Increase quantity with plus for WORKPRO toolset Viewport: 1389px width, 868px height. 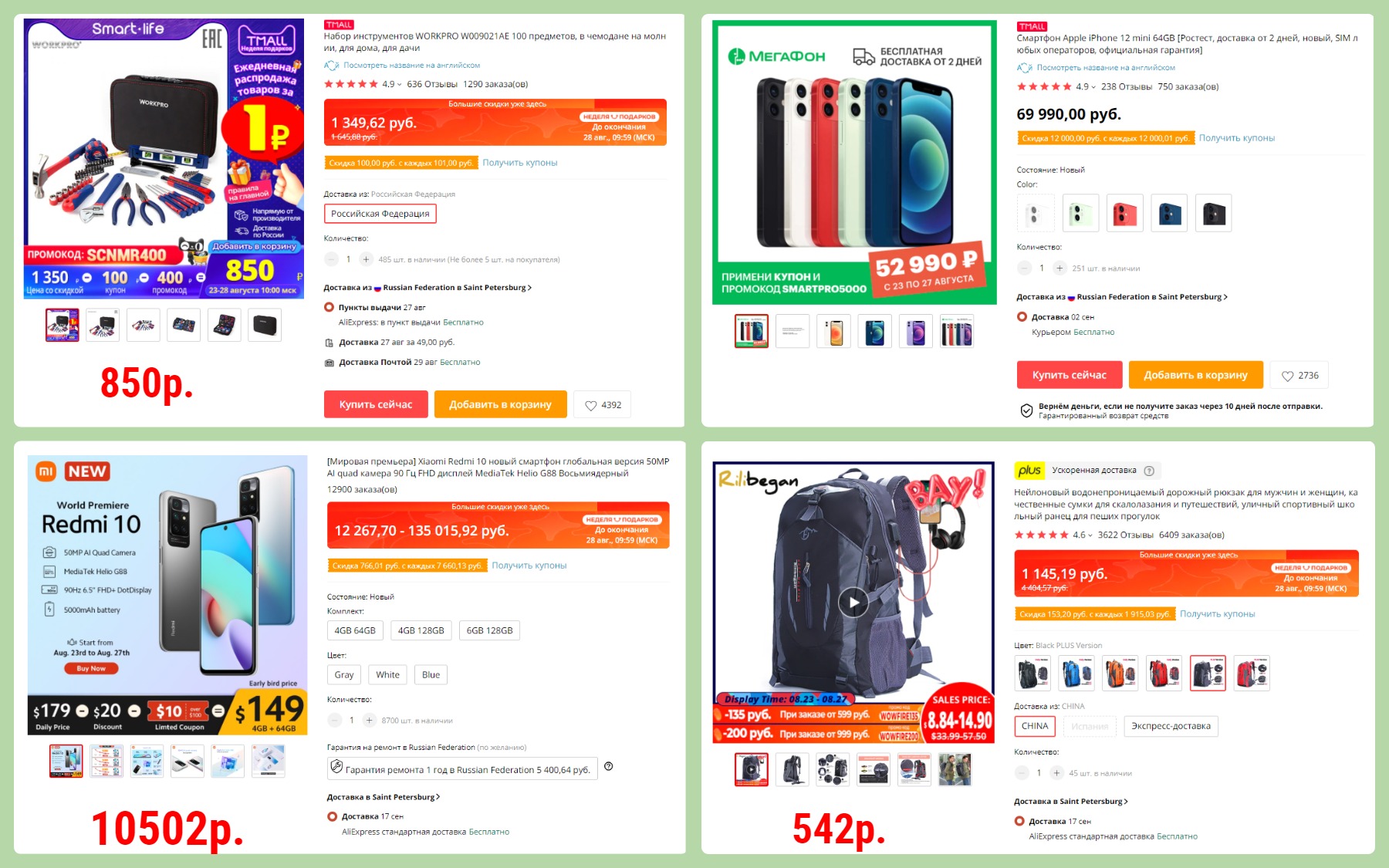click(367, 259)
